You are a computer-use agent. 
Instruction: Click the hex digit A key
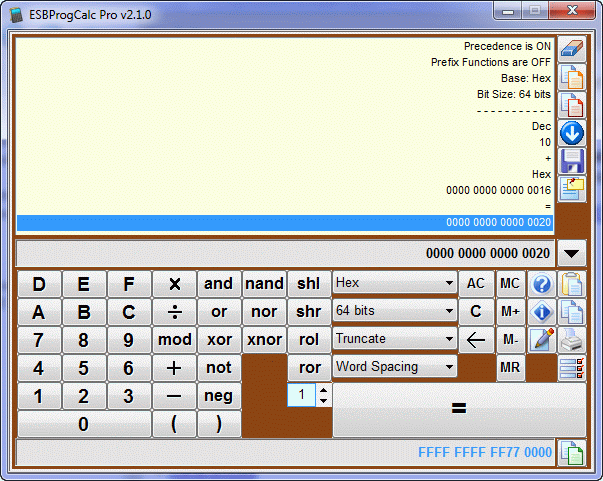[39, 312]
